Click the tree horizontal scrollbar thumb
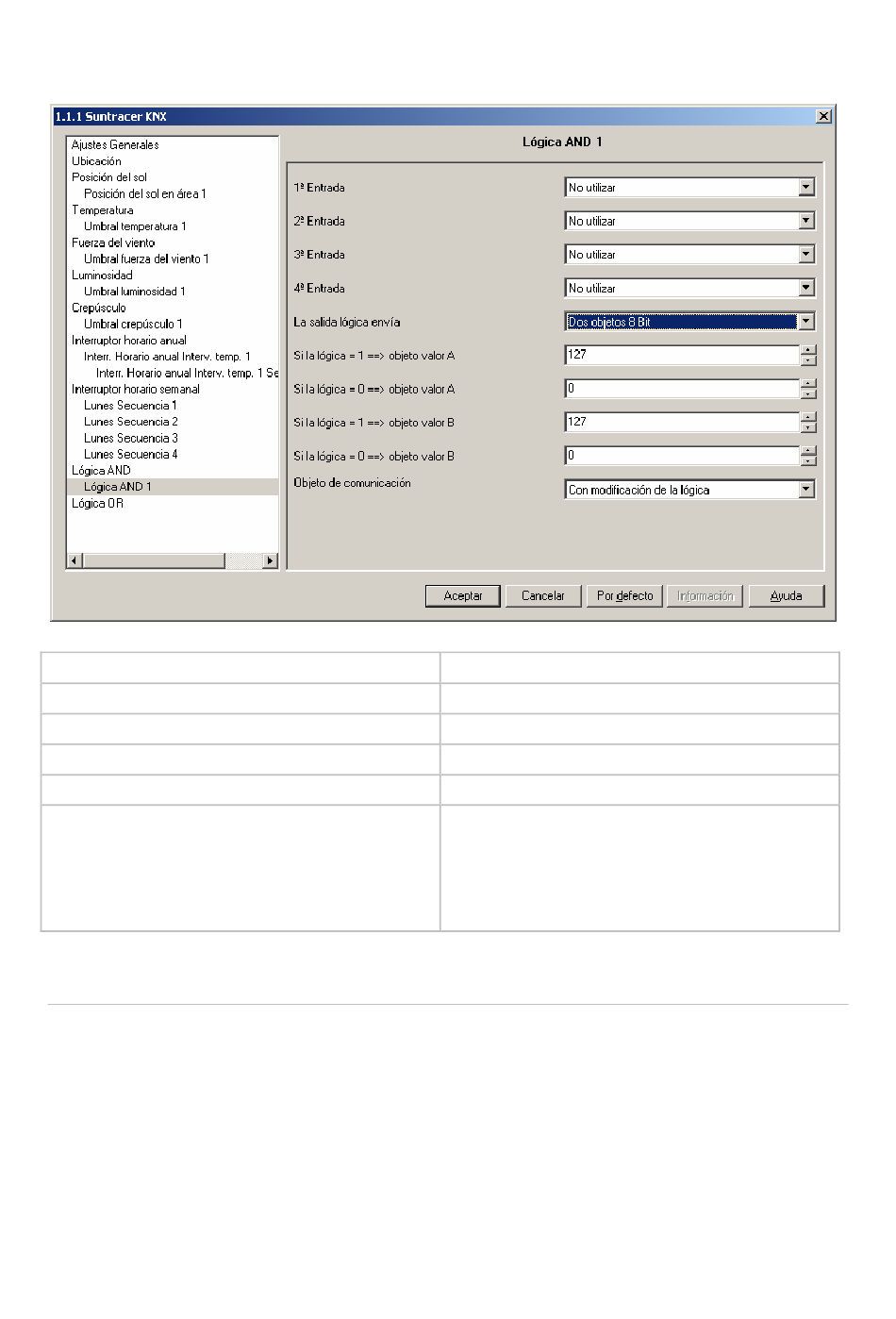This screenshot has height=1319, width=896. tap(154, 560)
